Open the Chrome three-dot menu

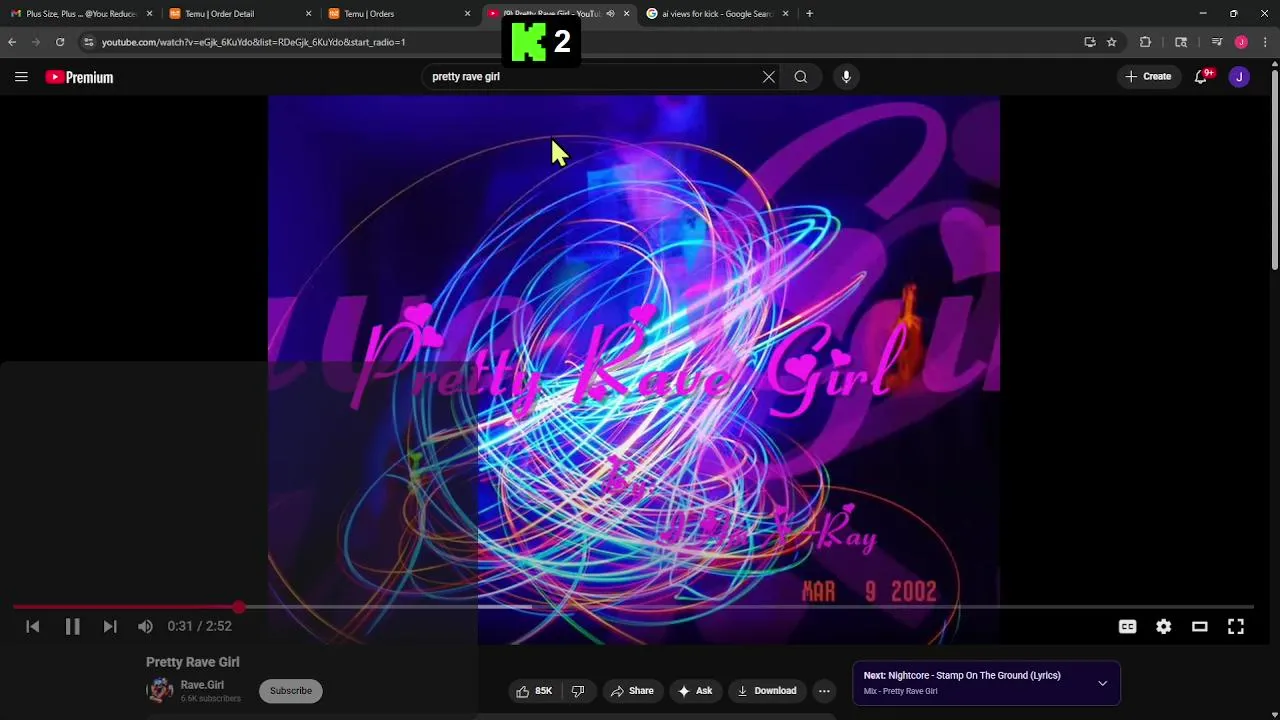(1266, 42)
